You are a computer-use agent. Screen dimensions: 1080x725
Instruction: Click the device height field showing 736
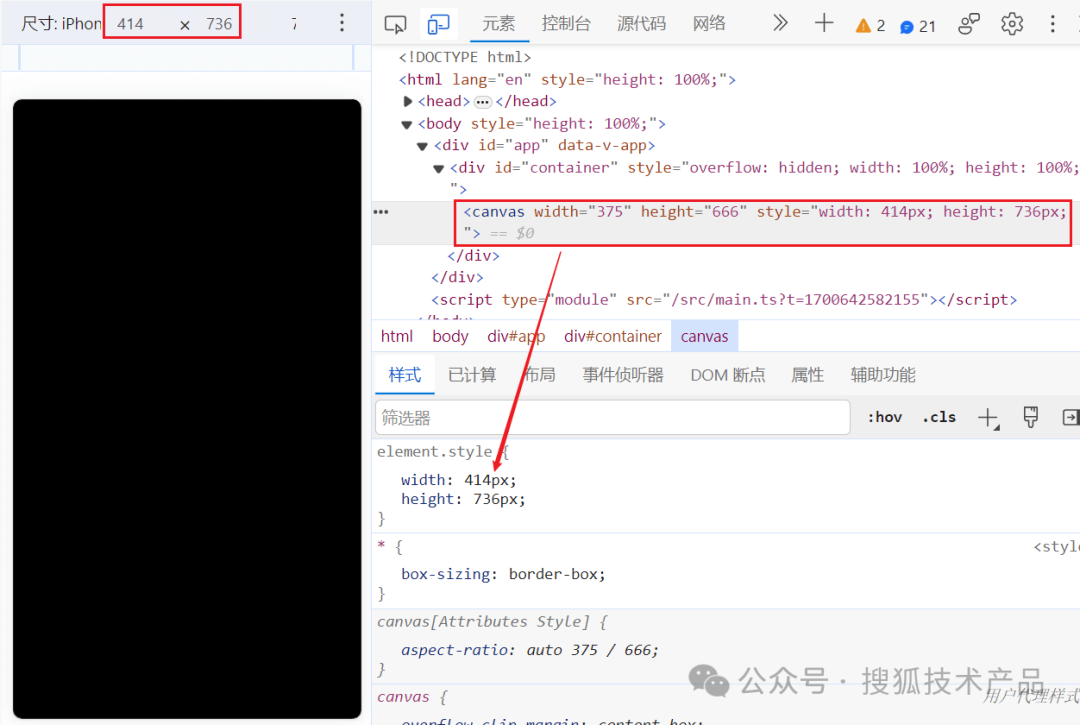point(219,24)
